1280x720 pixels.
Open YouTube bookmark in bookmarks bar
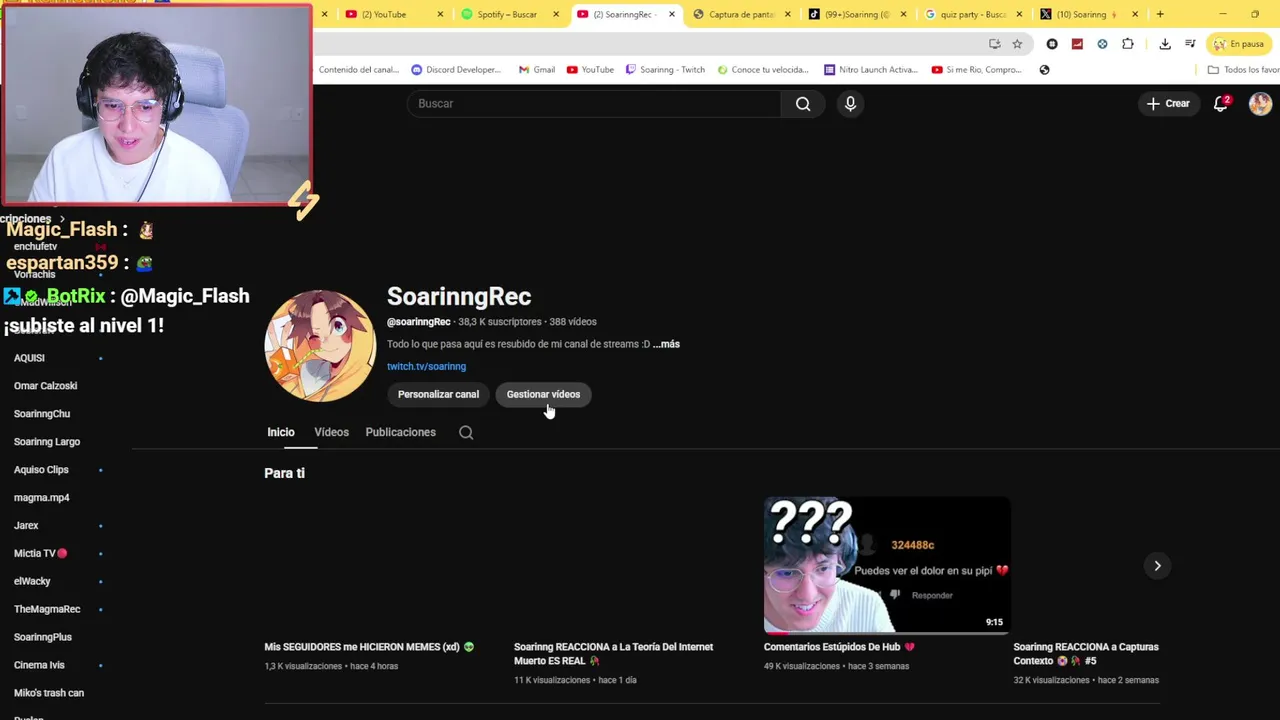(x=590, y=70)
